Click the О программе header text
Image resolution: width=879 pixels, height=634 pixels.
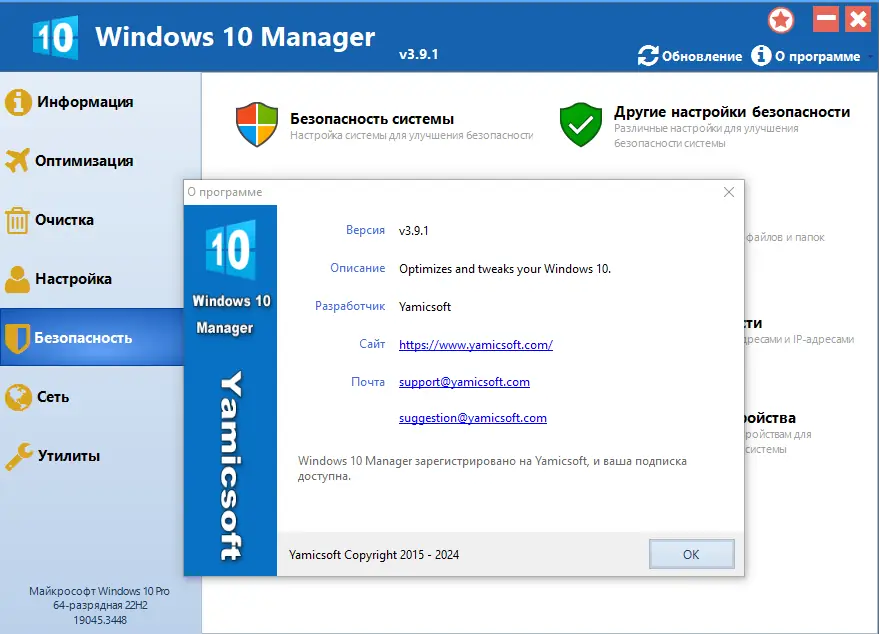[x=817, y=57]
